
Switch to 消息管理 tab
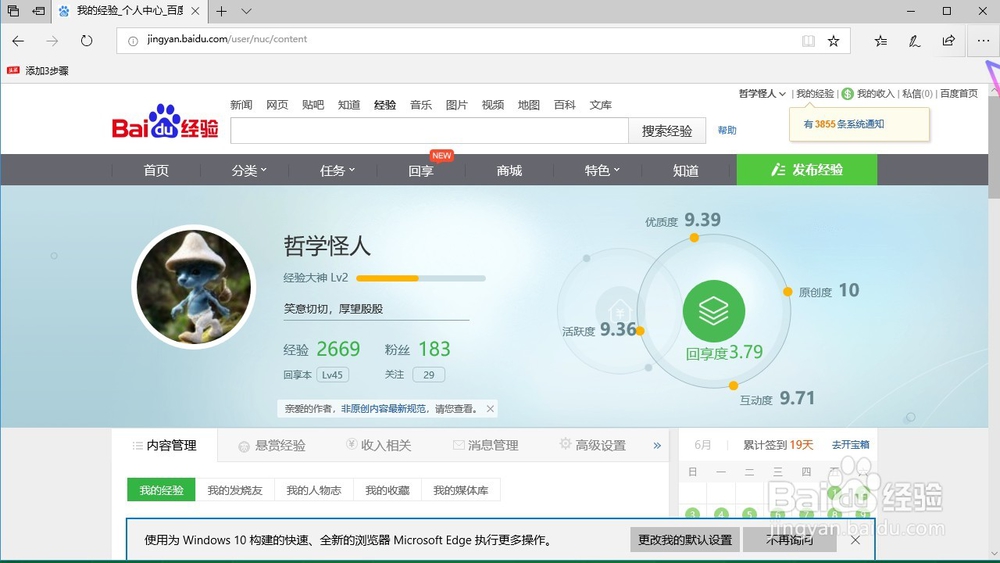(x=486, y=445)
